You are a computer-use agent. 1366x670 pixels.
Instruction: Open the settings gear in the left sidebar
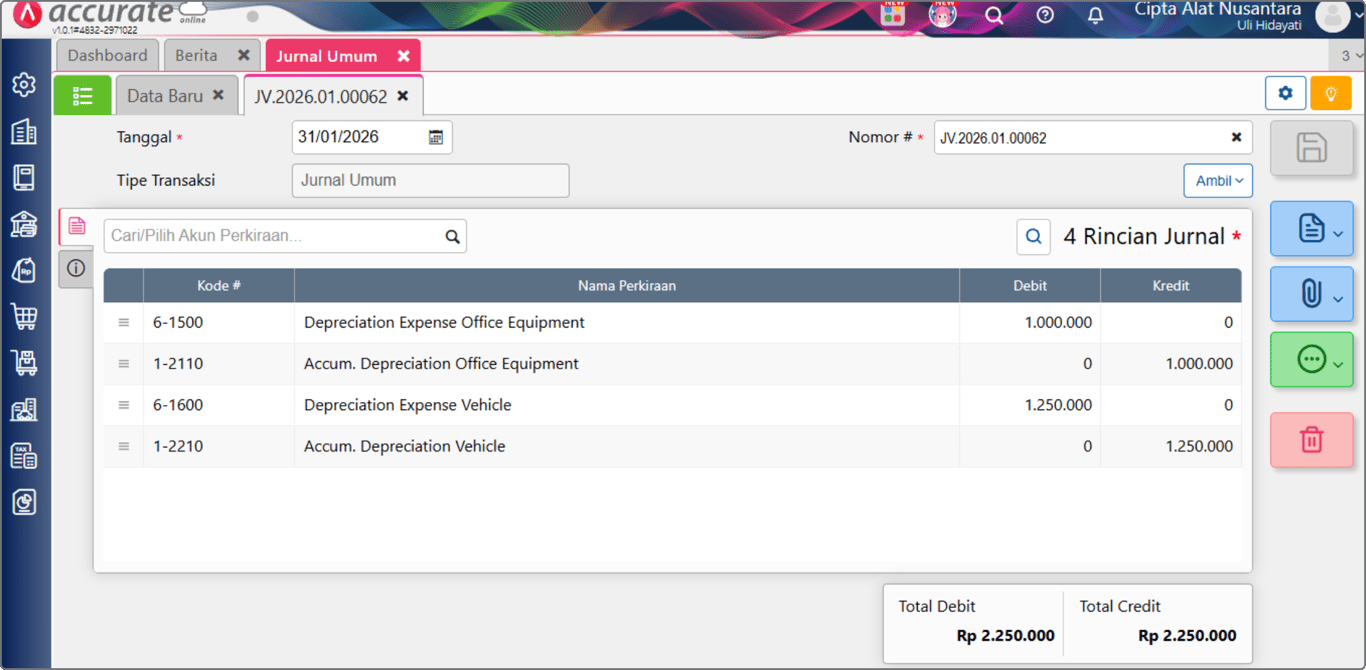[24, 85]
